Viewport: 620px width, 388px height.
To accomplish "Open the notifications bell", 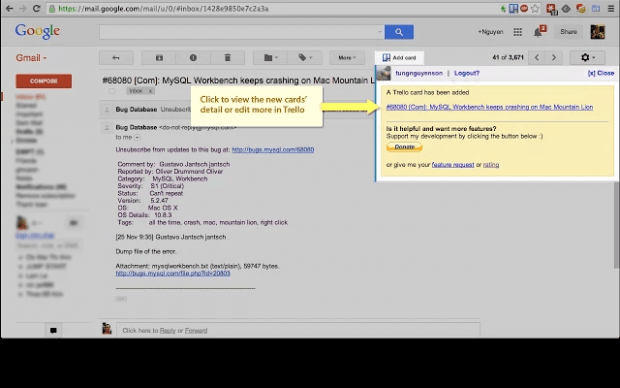I will pyautogui.click(x=538, y=32).
